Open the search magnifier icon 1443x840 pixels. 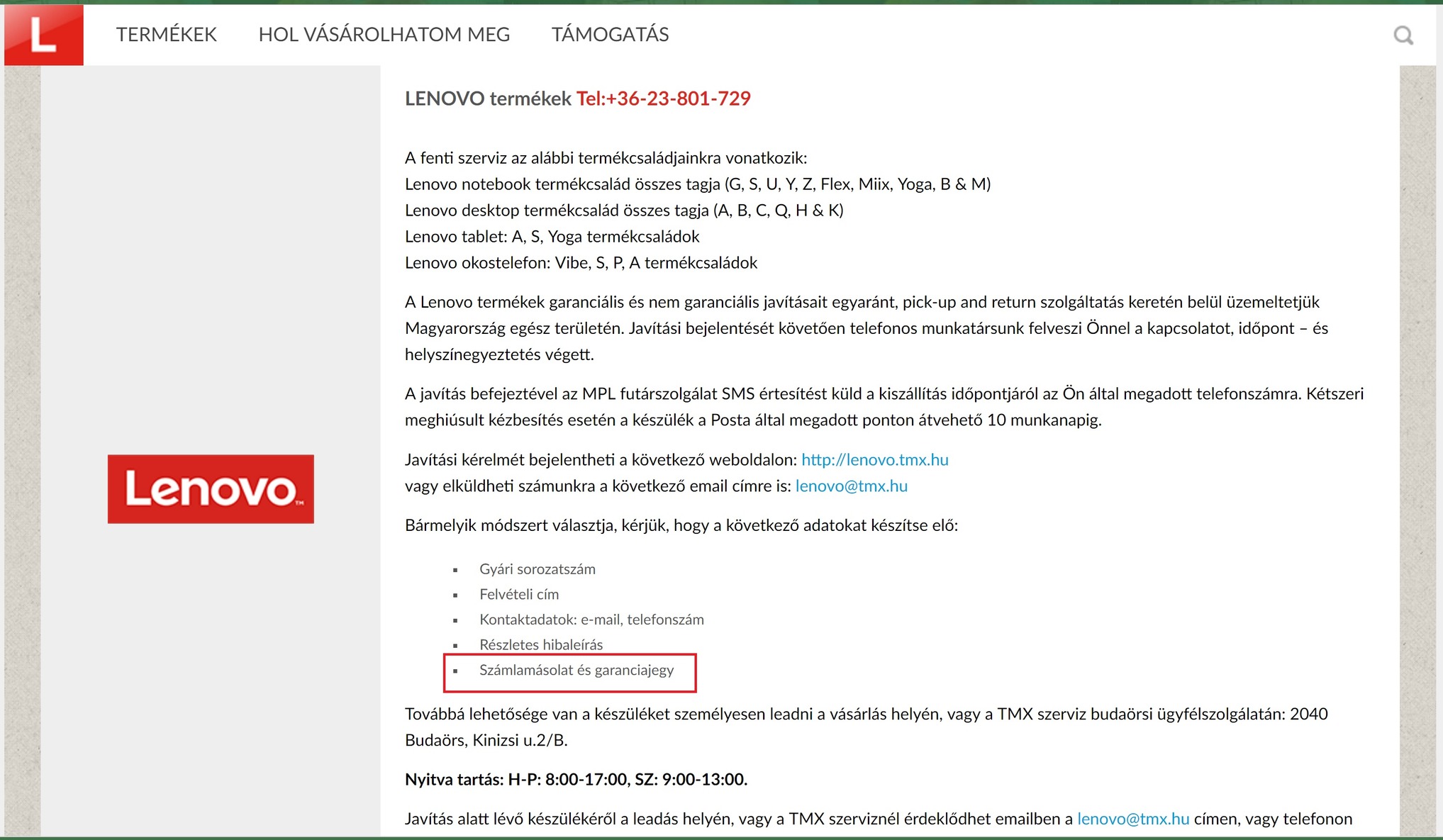coord(1403,35)
